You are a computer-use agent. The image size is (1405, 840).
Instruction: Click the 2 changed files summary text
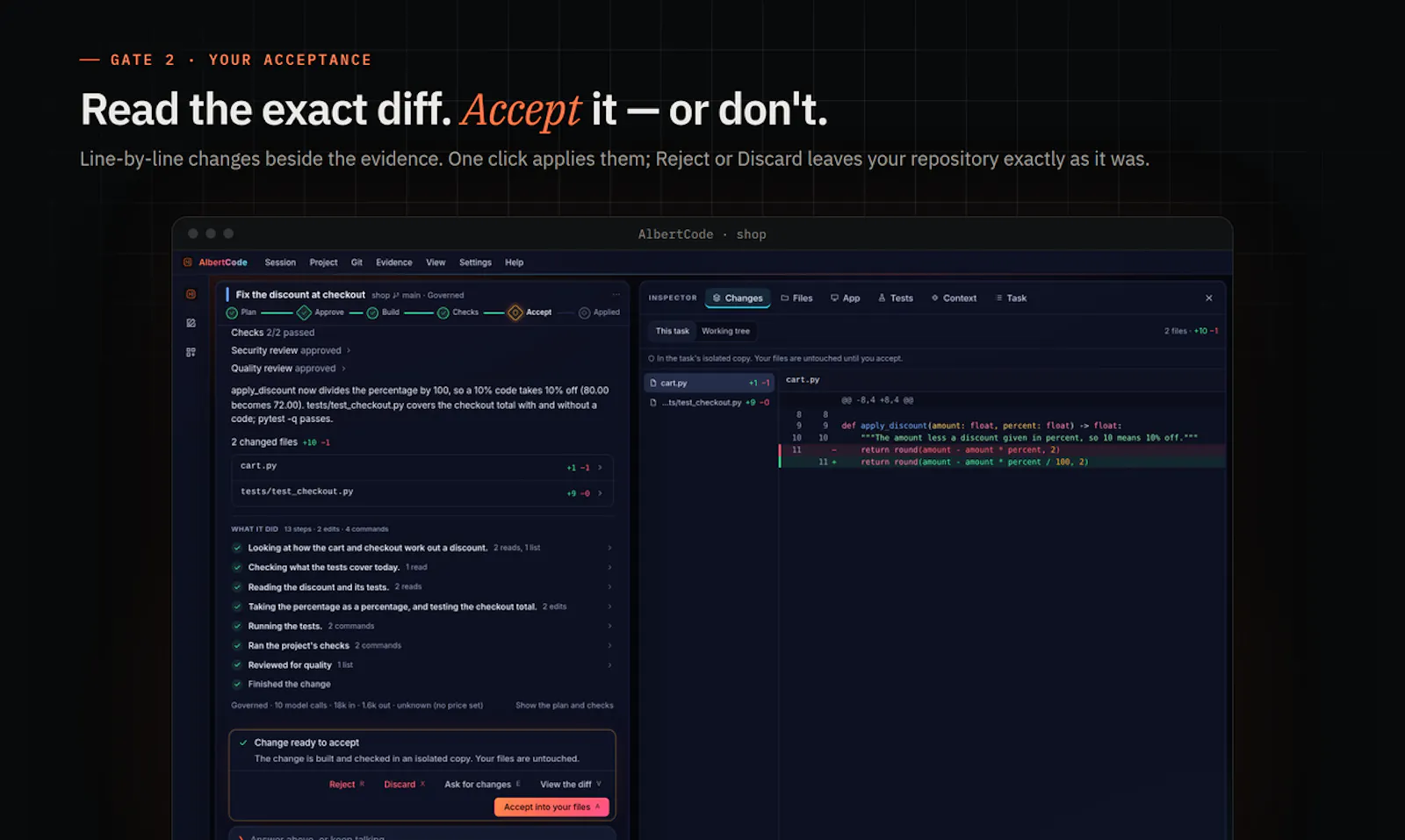point(280,442)
